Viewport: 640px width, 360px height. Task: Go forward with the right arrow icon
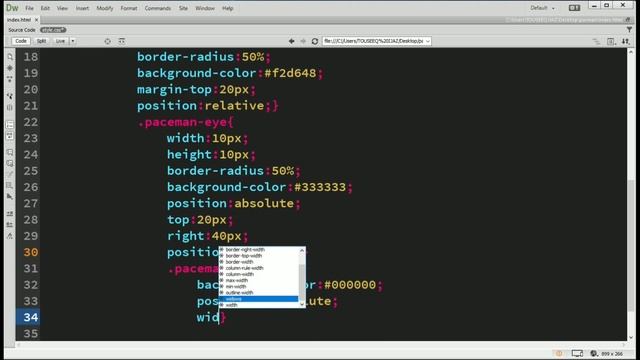(x=303, y=41)
